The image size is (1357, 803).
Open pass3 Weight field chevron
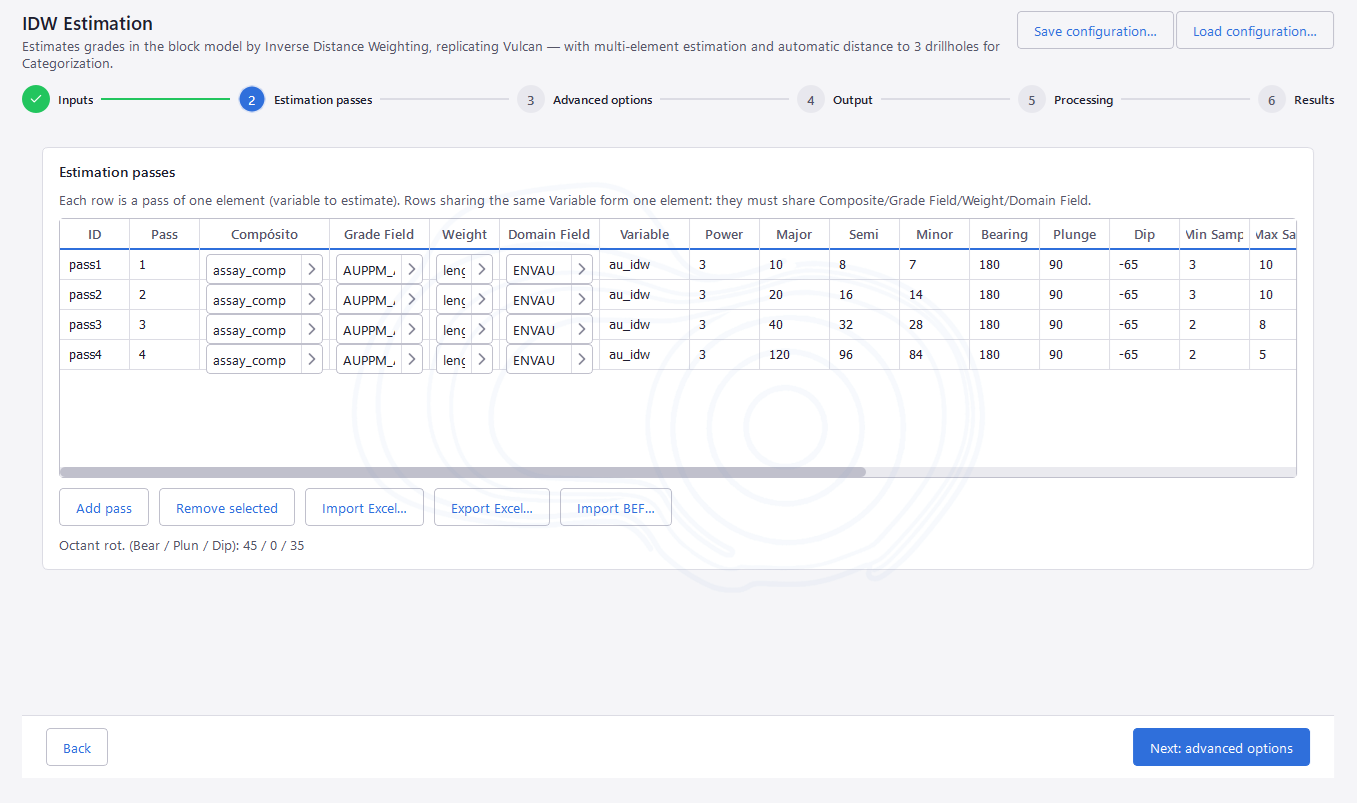point(482,330)
